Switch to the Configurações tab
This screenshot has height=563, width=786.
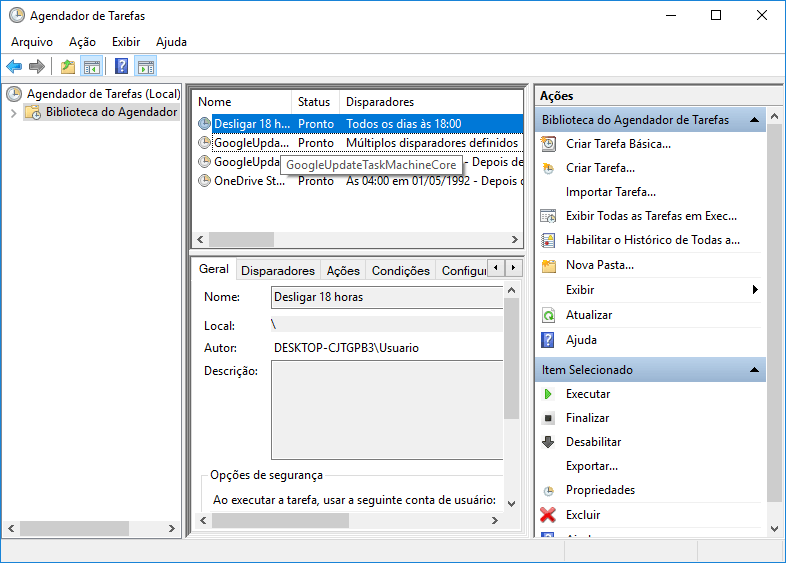463,271
